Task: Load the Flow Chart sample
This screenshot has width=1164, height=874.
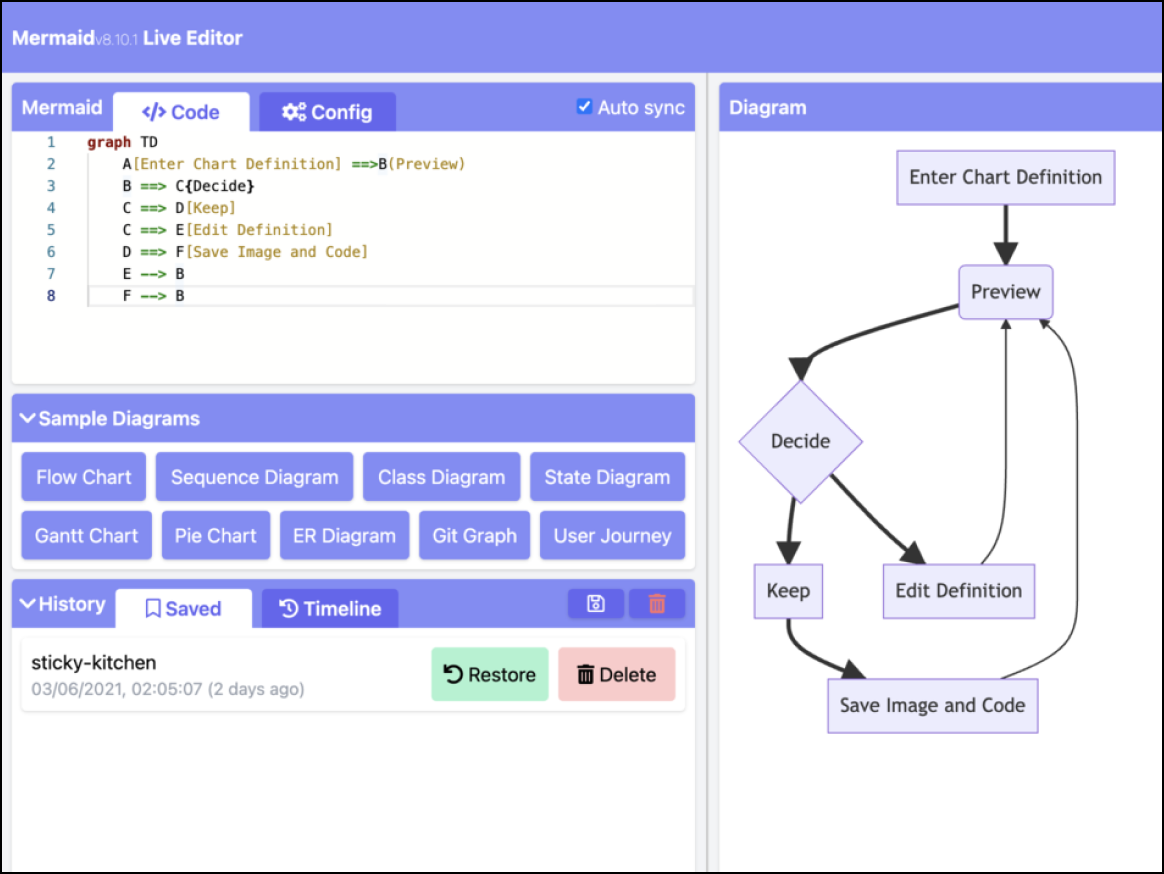Action: [84, 477]
